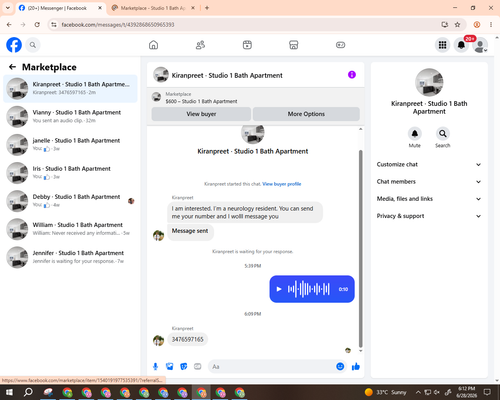Open the Vianny conversation in the list

(70, 117)
